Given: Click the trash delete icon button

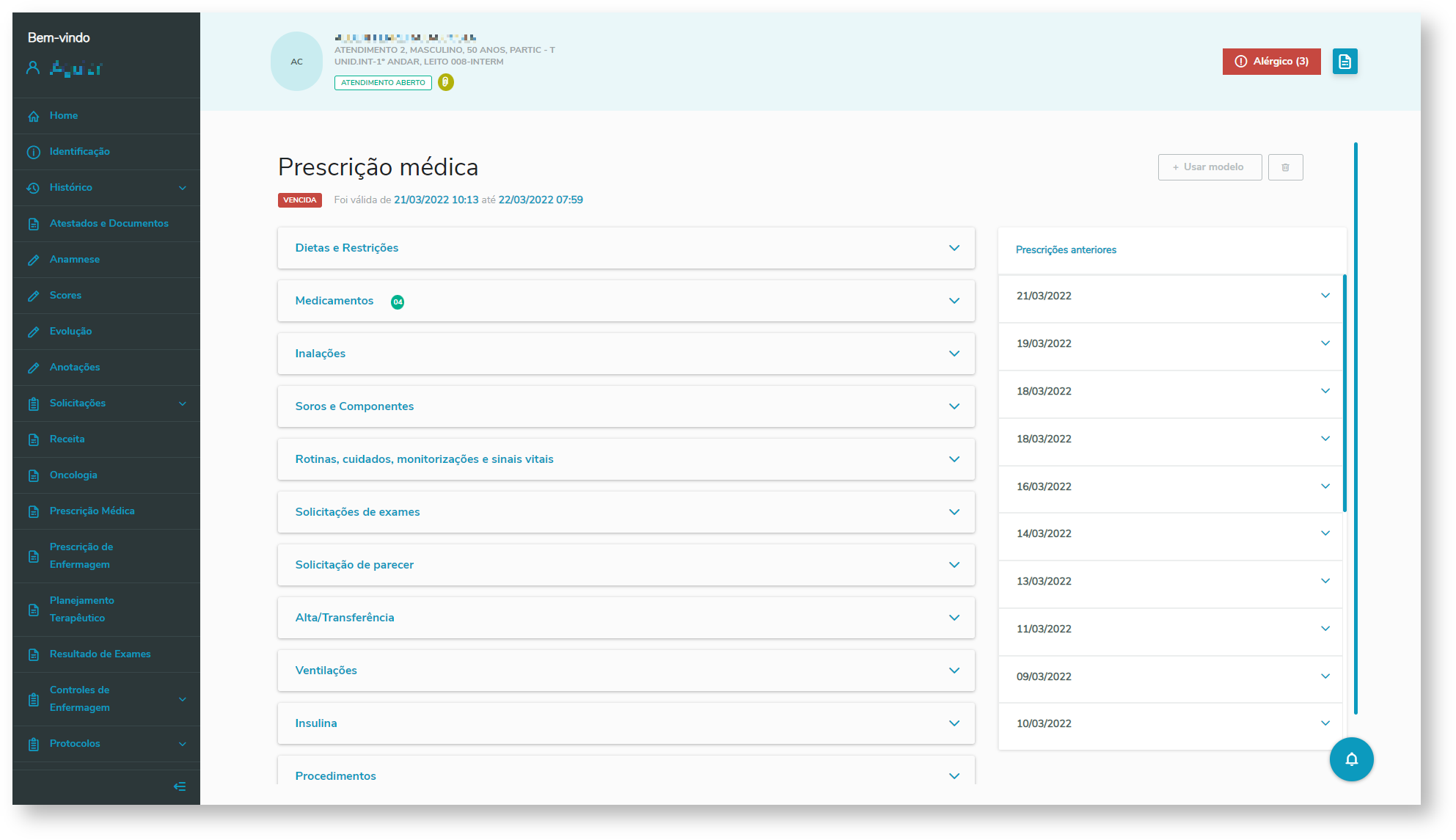Looking at the screenshot, I should coord(1285,167).
